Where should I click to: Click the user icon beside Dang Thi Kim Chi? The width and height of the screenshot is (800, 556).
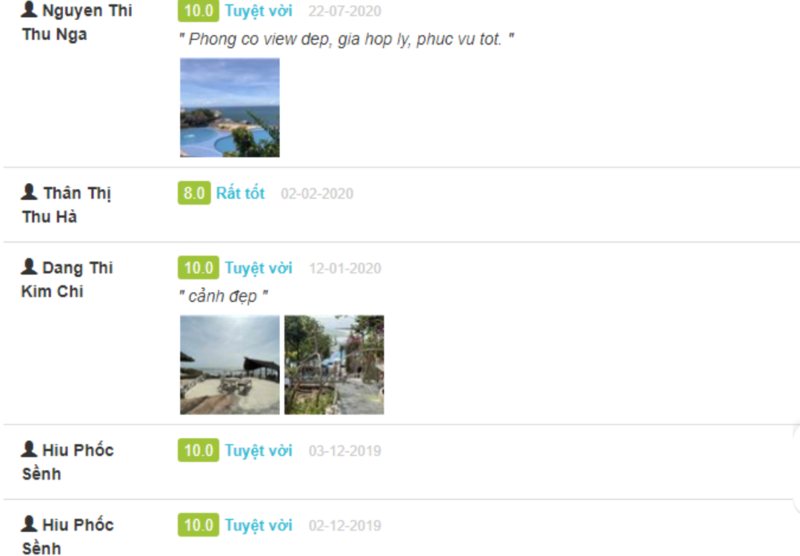(x=29, y=266)
